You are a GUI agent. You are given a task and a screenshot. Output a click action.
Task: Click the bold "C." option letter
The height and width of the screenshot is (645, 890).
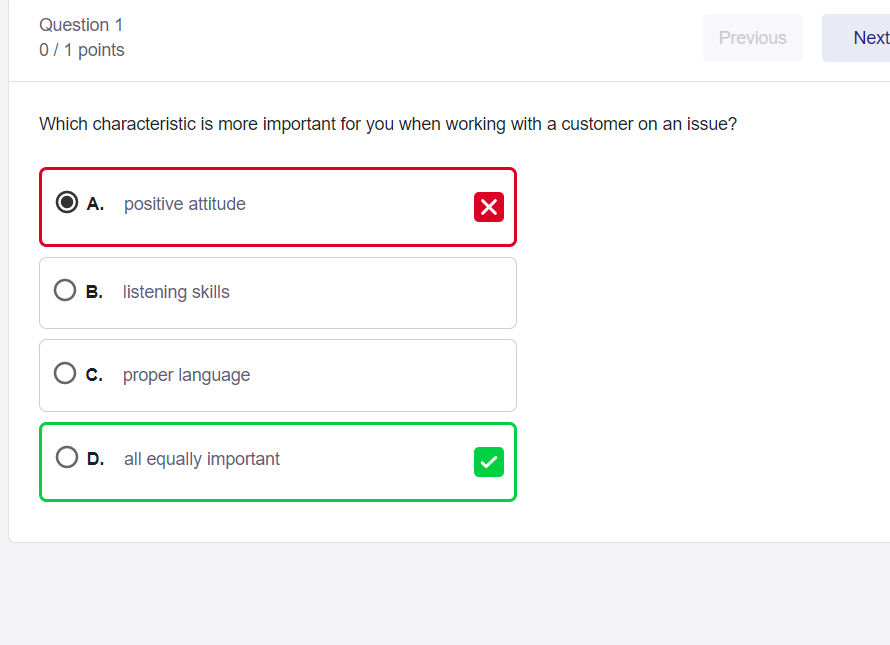coord(94,375)
